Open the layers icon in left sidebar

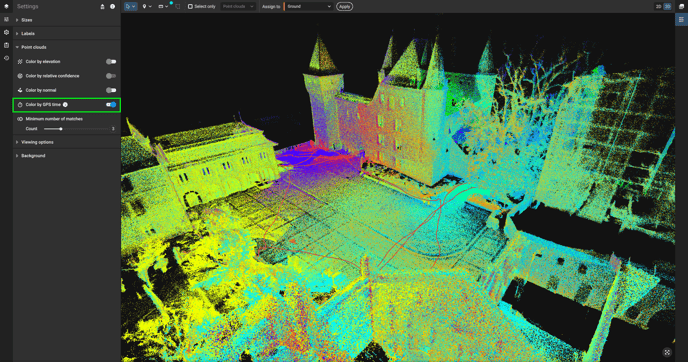tap(6, 19)
